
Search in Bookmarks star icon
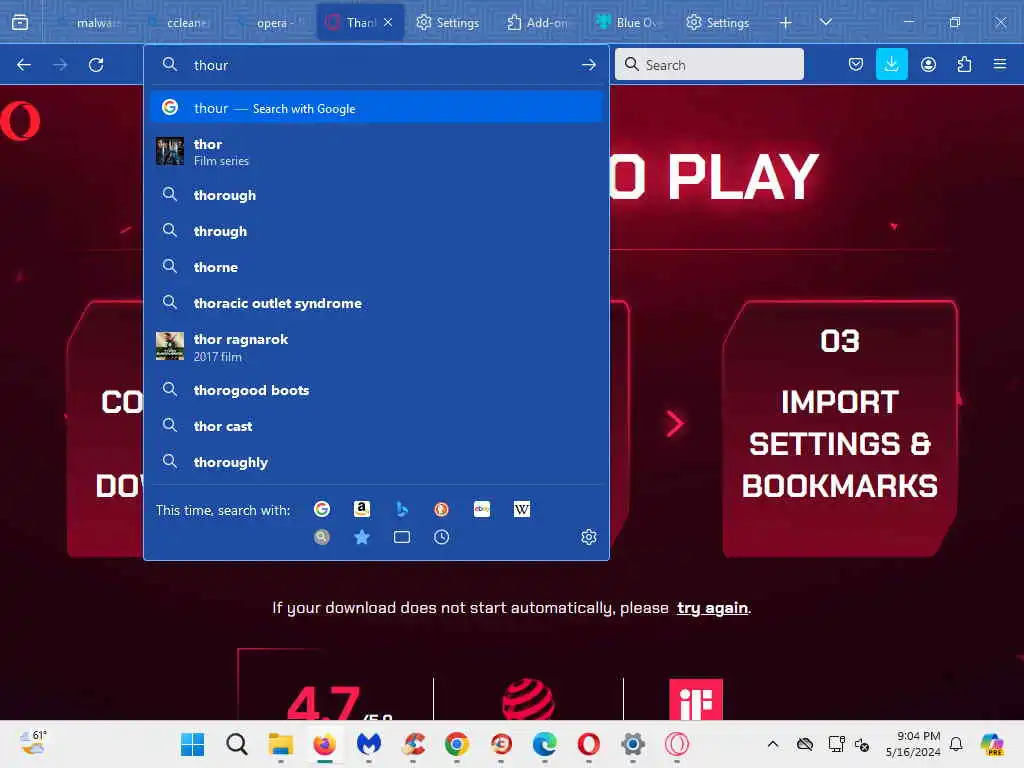[362, 537]
